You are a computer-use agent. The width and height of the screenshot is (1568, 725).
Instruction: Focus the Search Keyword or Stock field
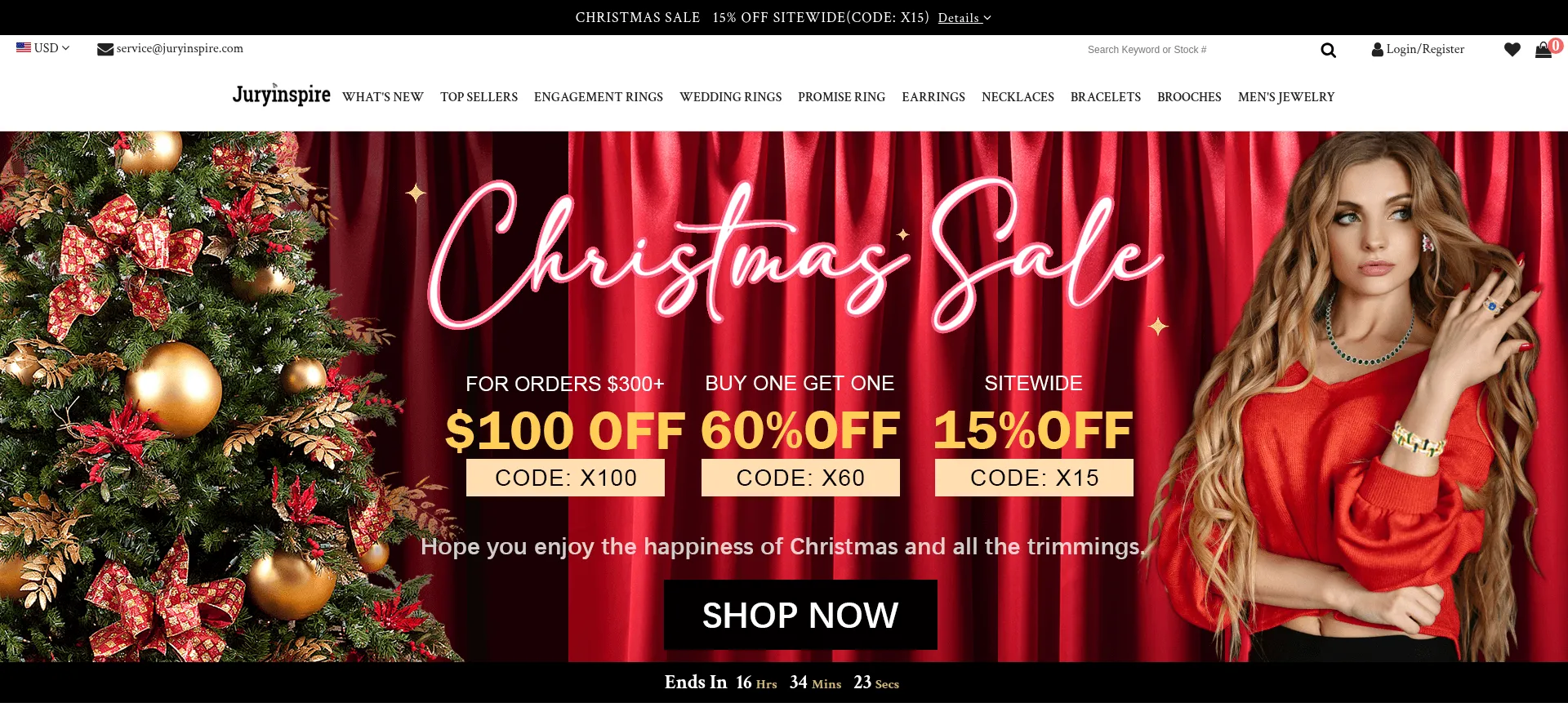(1196, 50)
